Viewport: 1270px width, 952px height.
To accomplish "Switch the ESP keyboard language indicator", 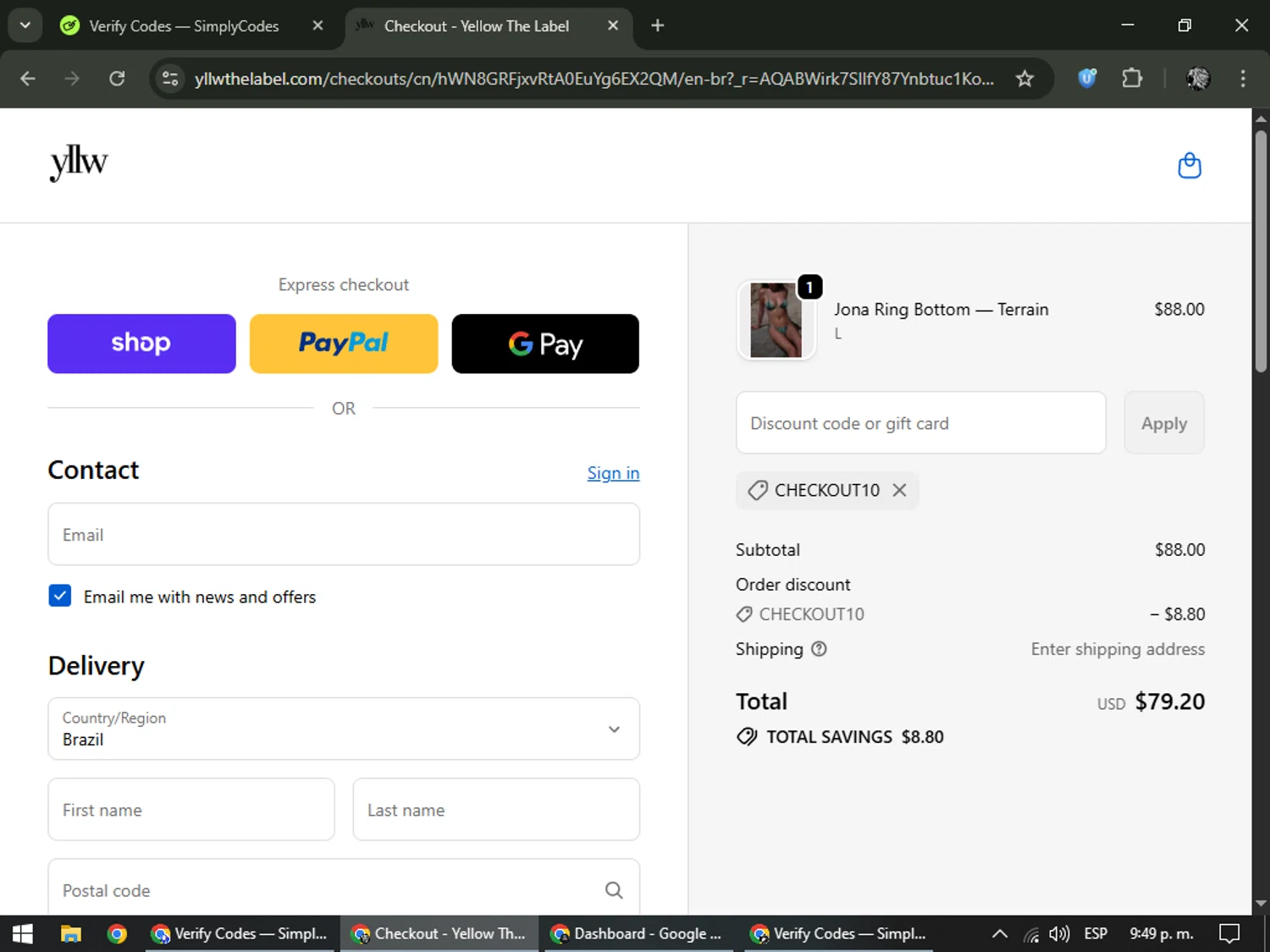I will pos(1096,933).
